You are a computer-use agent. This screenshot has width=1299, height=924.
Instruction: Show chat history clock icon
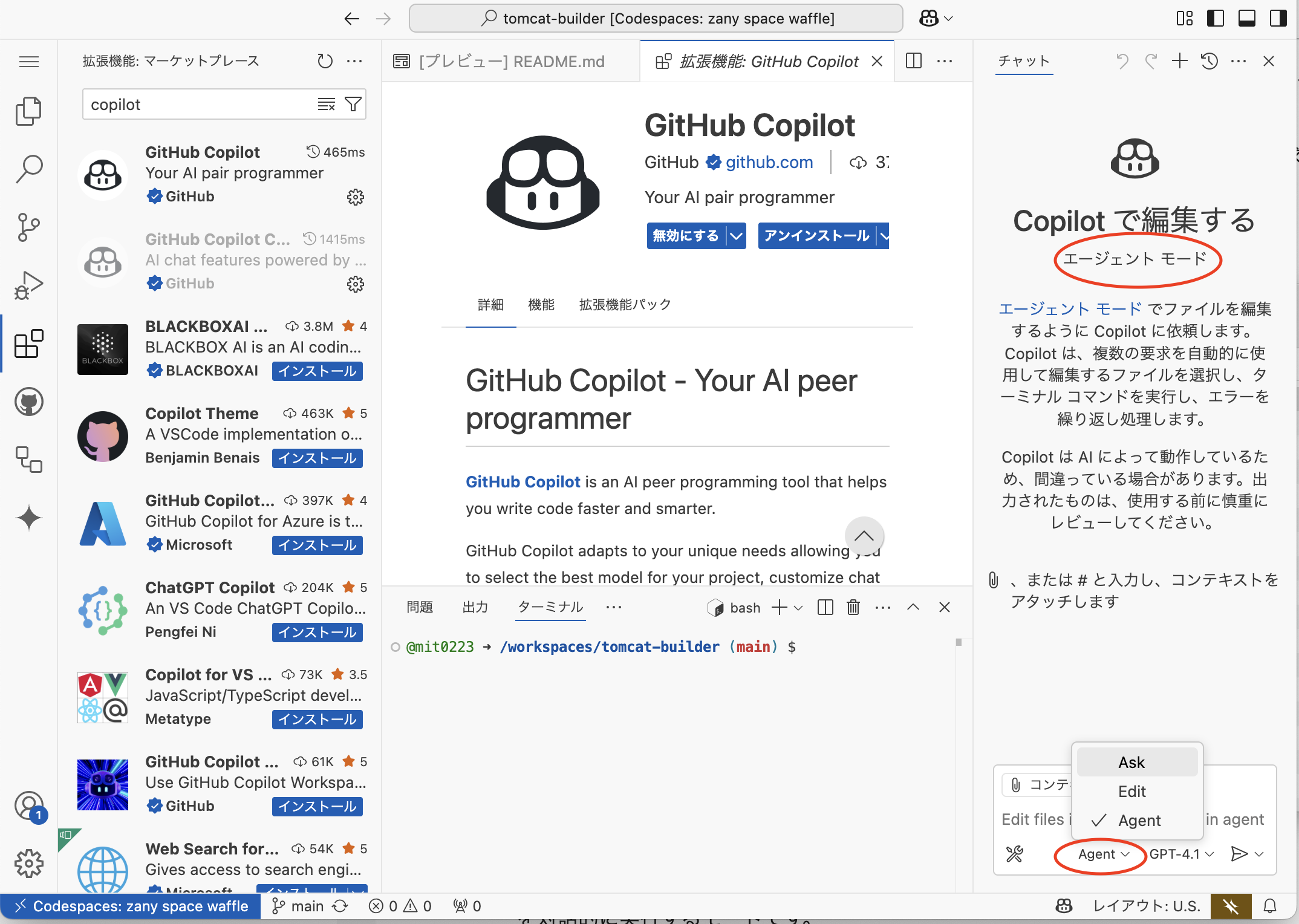[x=1209, y=61]
